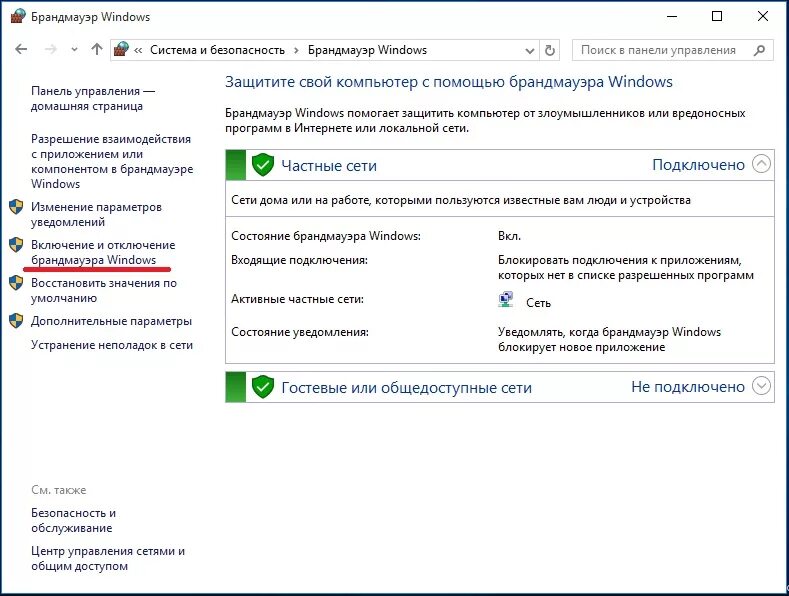Click shield icon beside 'Восстановить значения по умолчанию'

point(16,283)
